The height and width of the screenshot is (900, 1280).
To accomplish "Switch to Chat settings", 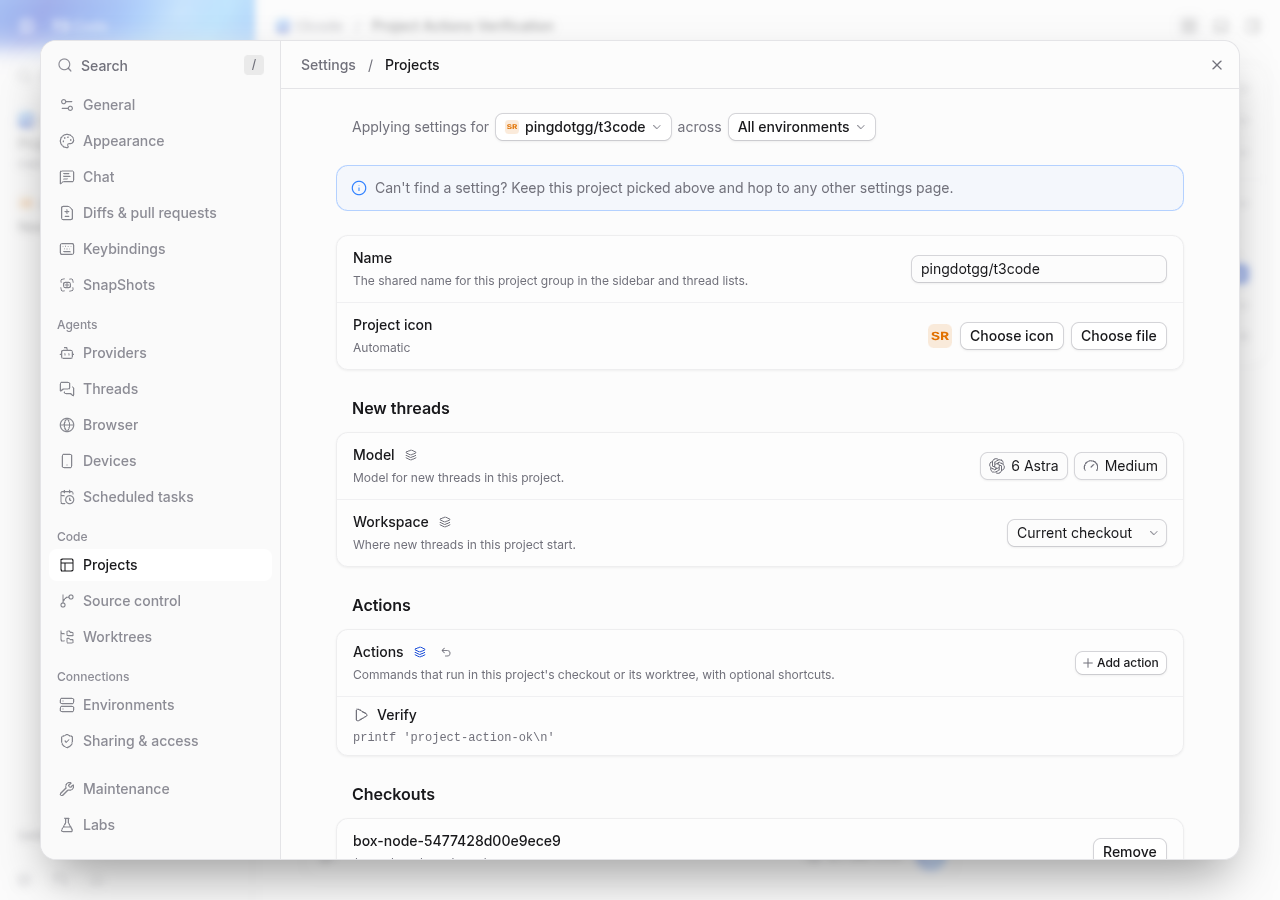I will point(160,177).
